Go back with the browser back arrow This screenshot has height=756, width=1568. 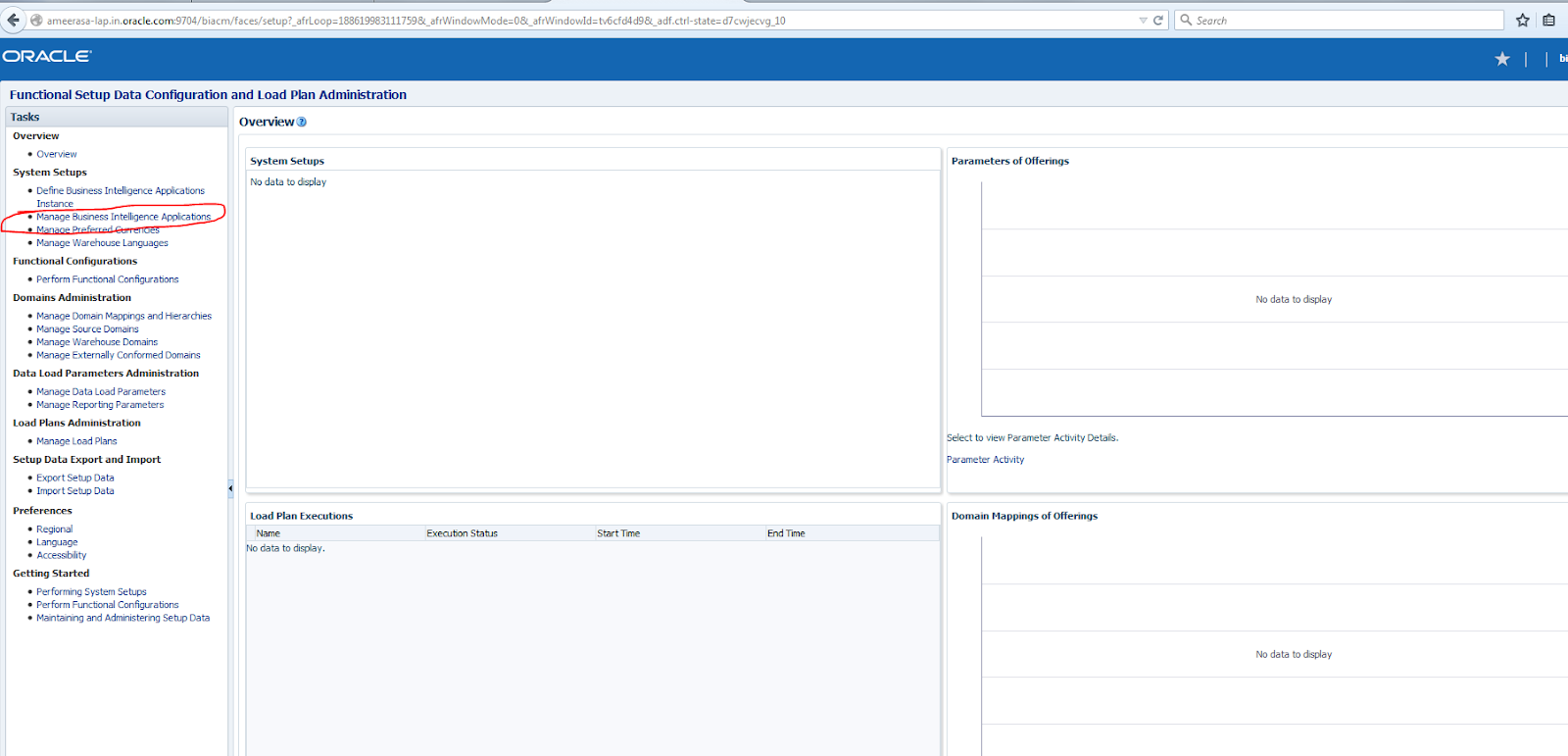[x=14, y=20]
